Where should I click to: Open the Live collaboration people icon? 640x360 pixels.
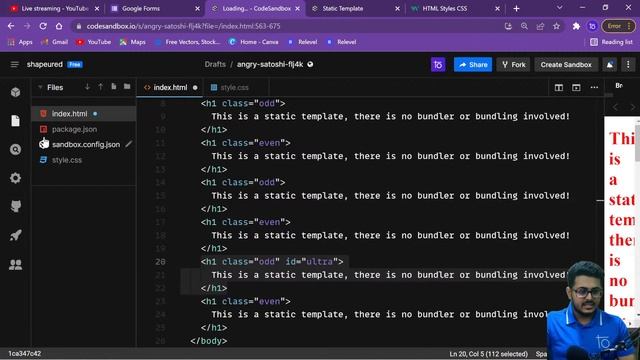(16, 264)
